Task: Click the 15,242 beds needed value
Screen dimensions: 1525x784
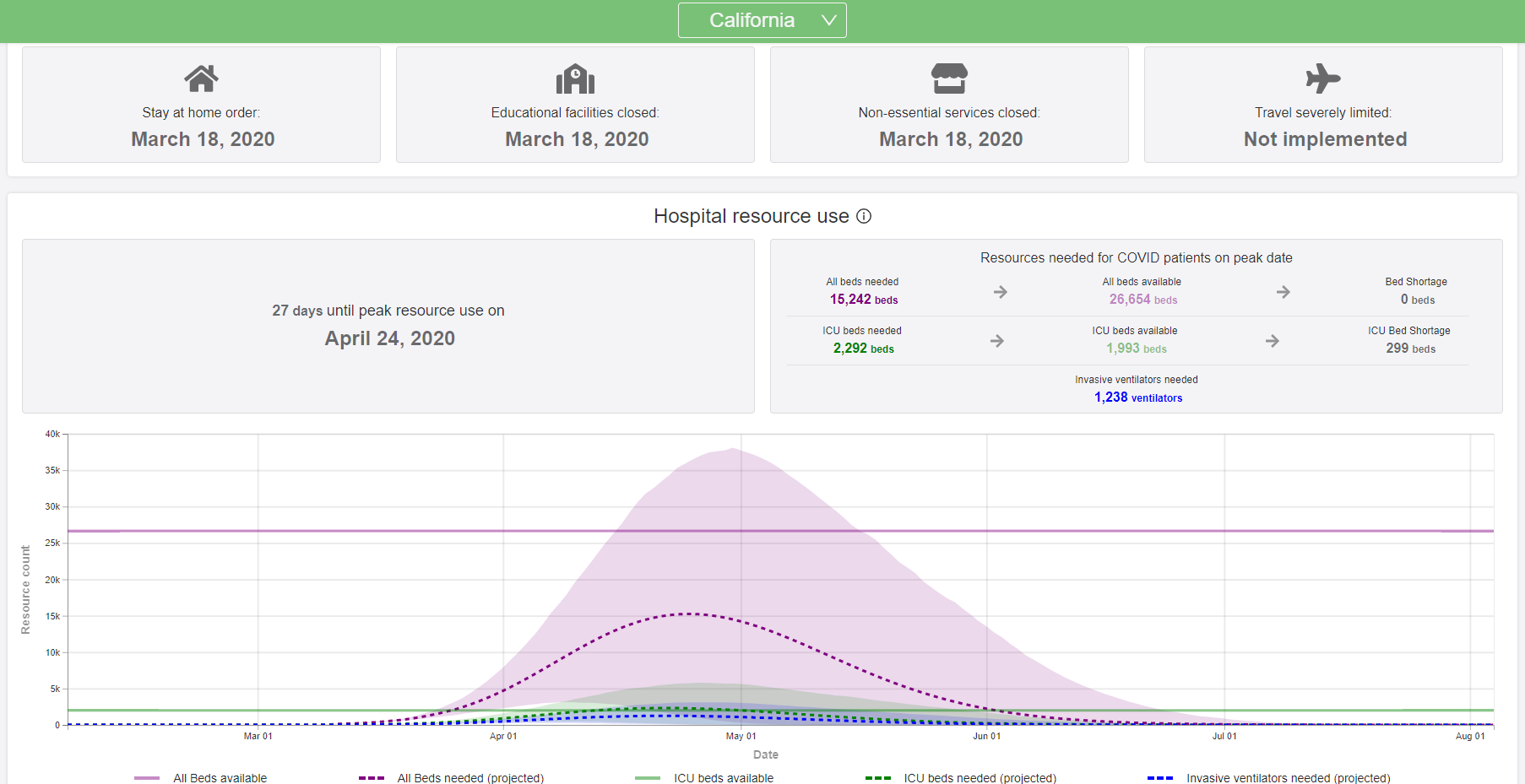Action: (863, 300)
